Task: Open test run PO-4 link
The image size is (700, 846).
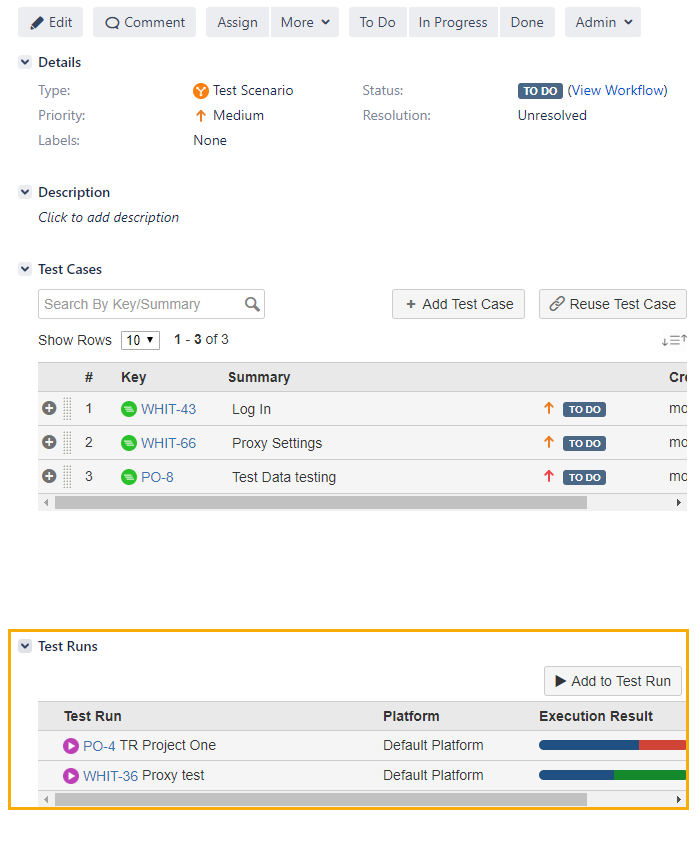Action: [x=99, y=746]
